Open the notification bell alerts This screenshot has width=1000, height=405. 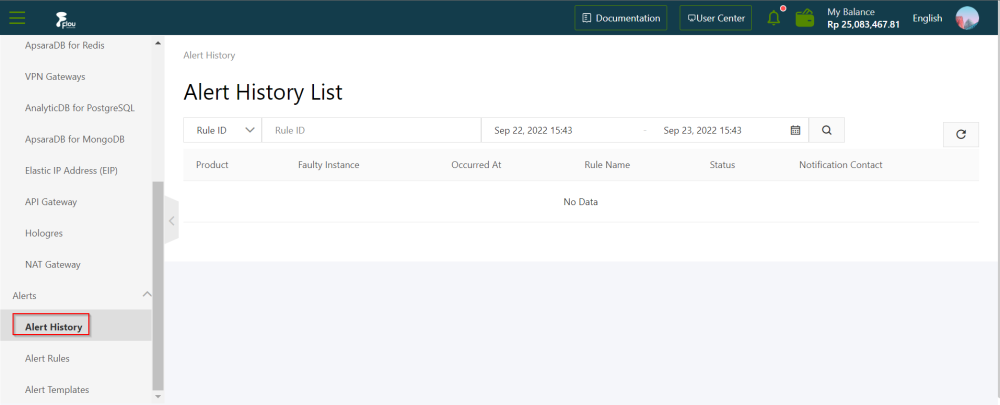[x=774, y=17]
